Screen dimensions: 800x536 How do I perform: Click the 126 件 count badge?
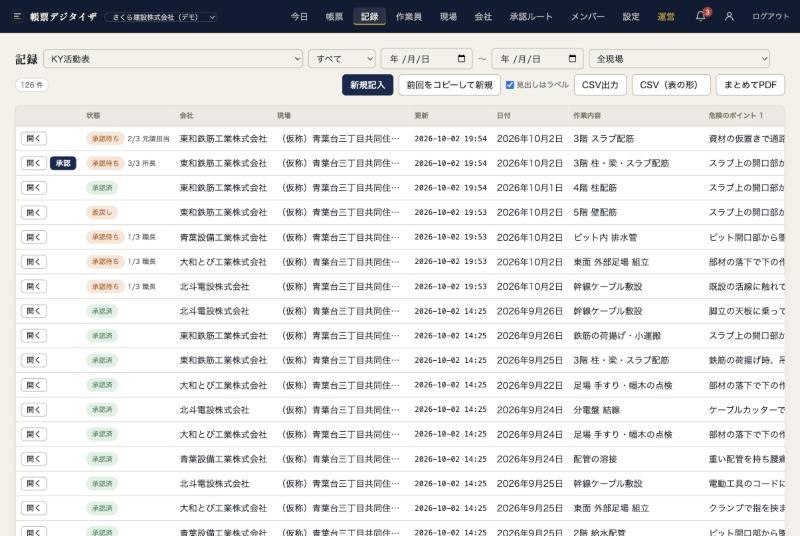tap(32, 85)
